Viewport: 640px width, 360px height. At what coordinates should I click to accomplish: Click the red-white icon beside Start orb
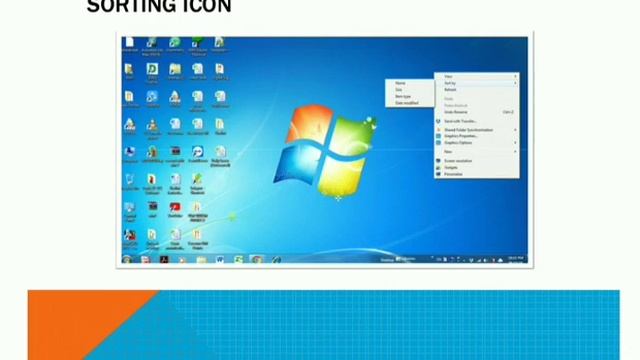[x=146, y=259]
